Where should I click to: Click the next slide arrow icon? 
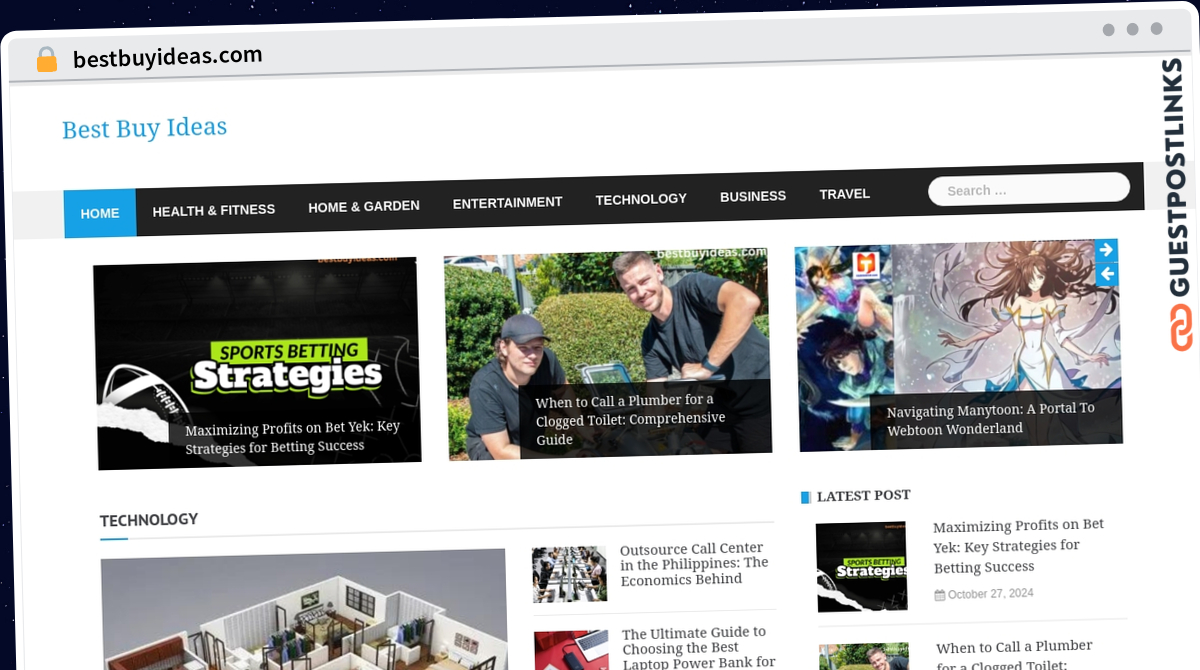1106,250
